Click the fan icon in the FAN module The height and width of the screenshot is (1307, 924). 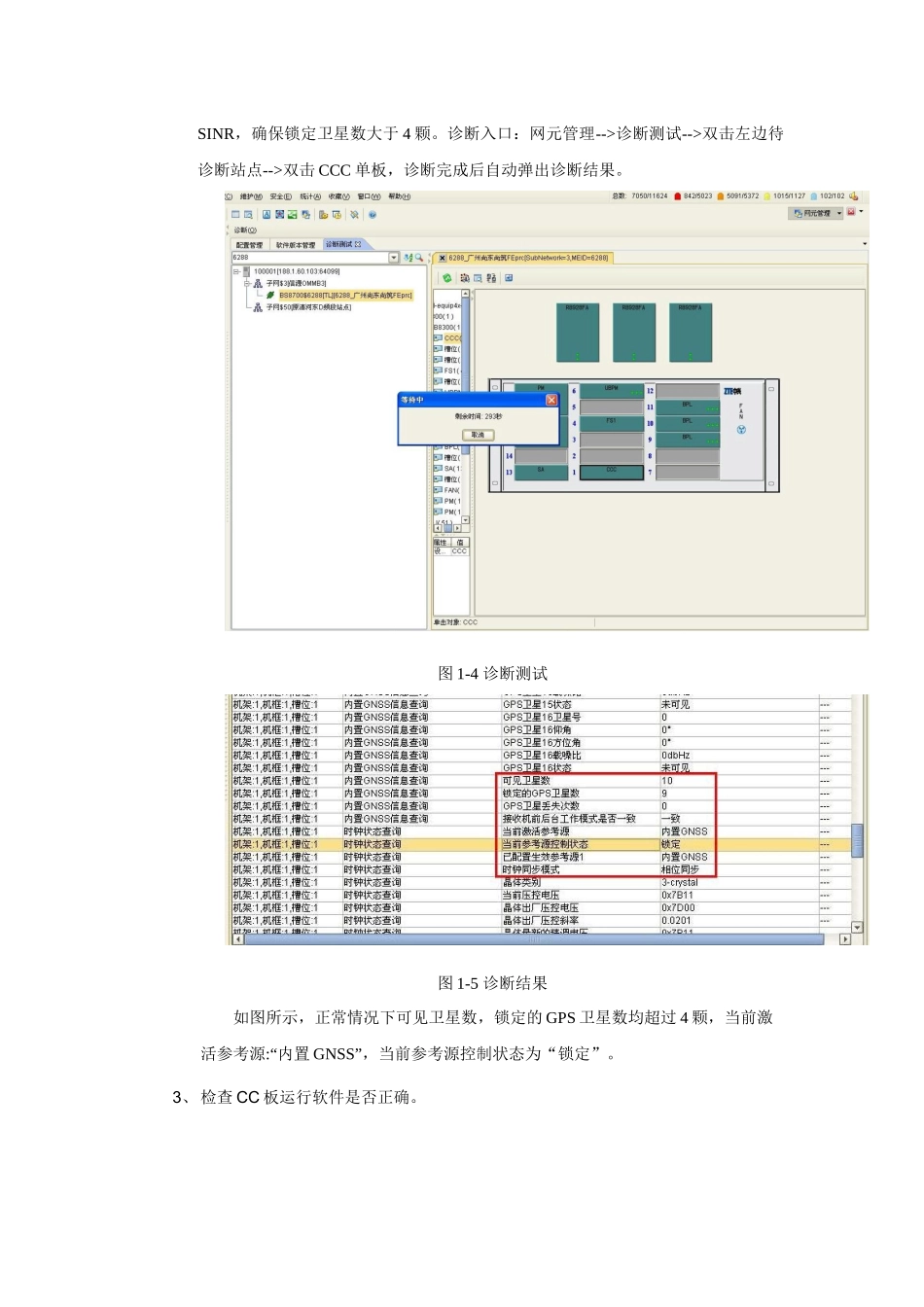coord(741,430)
